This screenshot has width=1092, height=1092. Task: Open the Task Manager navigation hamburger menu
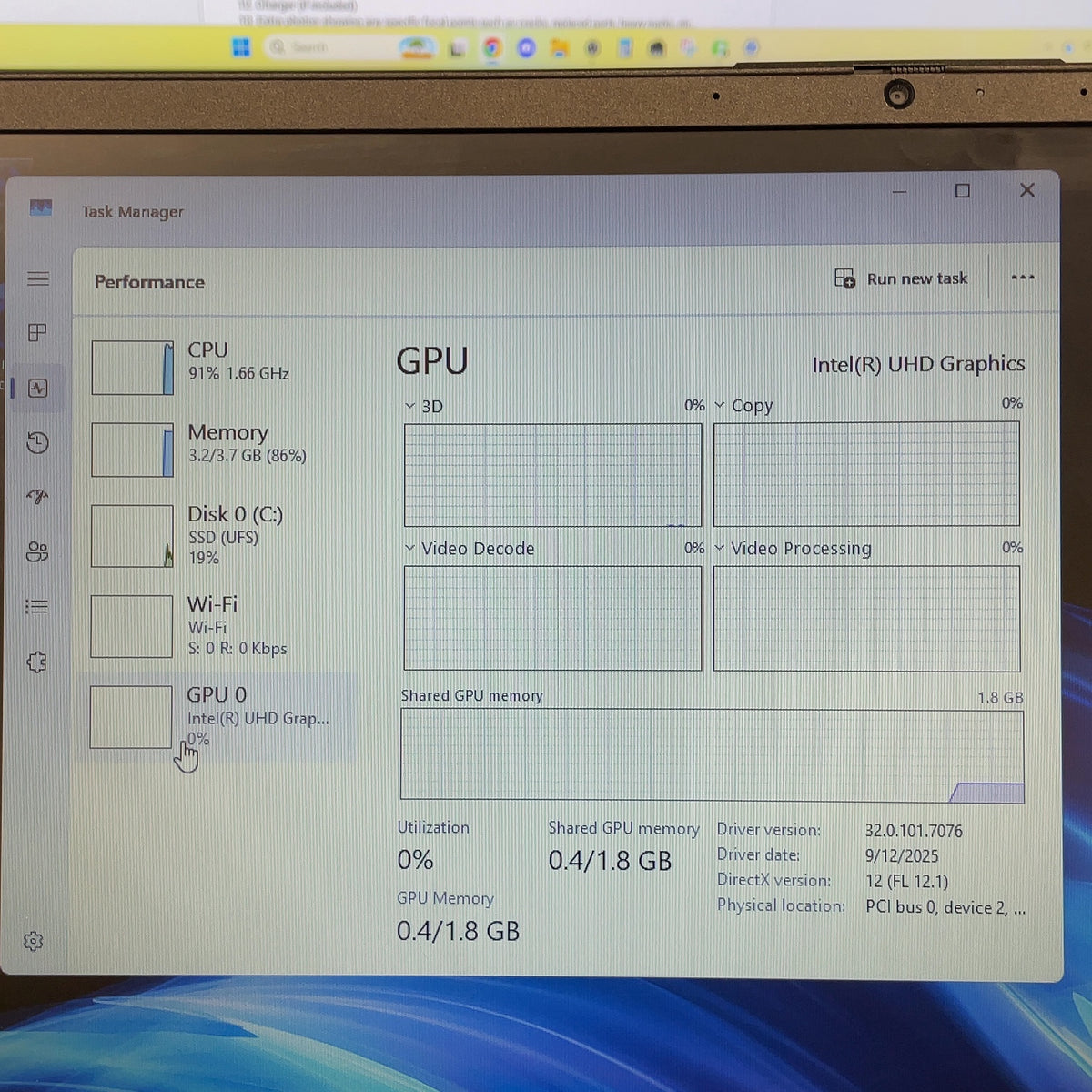point(38,278)
